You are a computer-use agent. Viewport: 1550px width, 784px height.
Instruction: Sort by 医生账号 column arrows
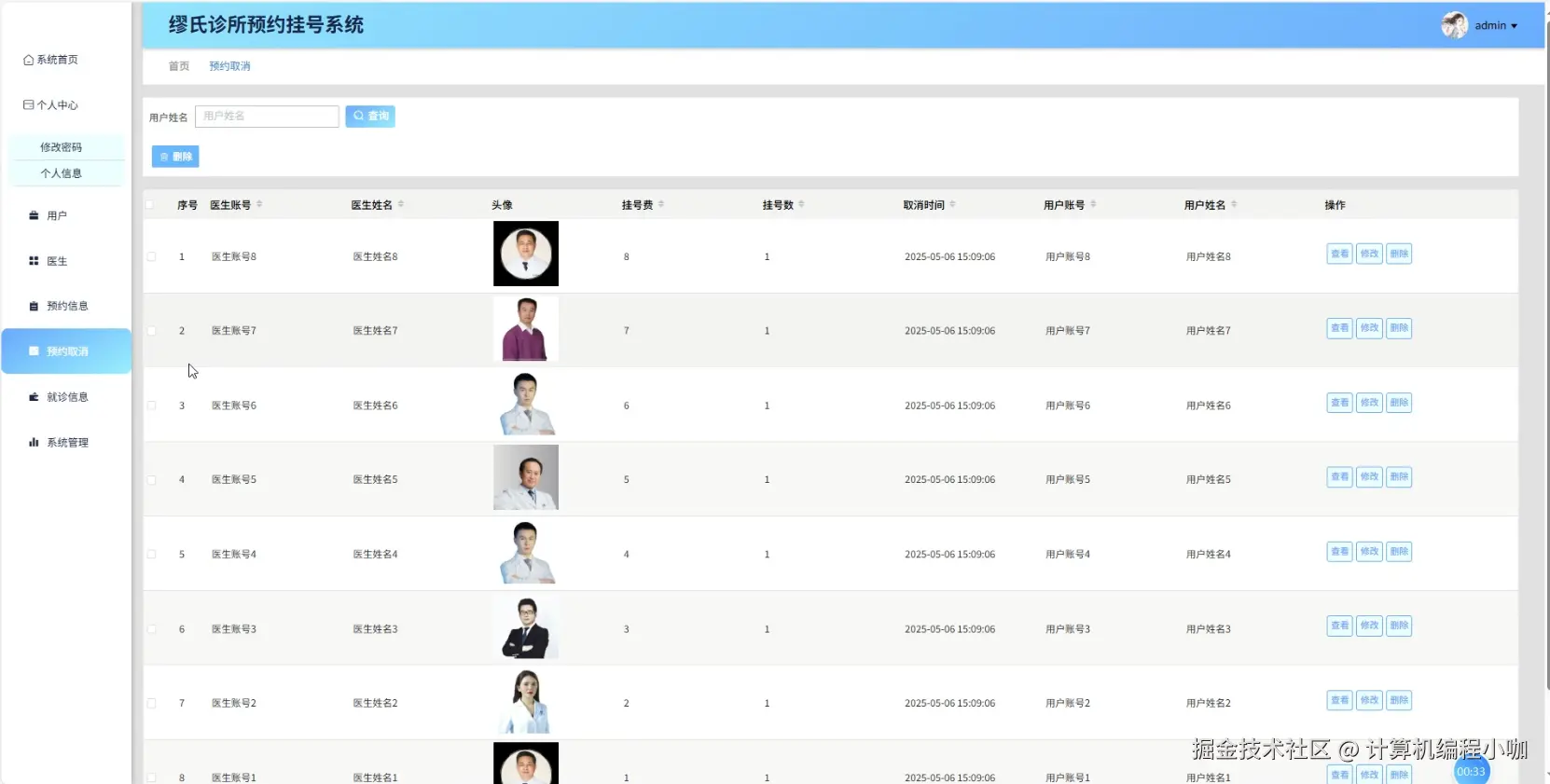[x=259, y=204]
